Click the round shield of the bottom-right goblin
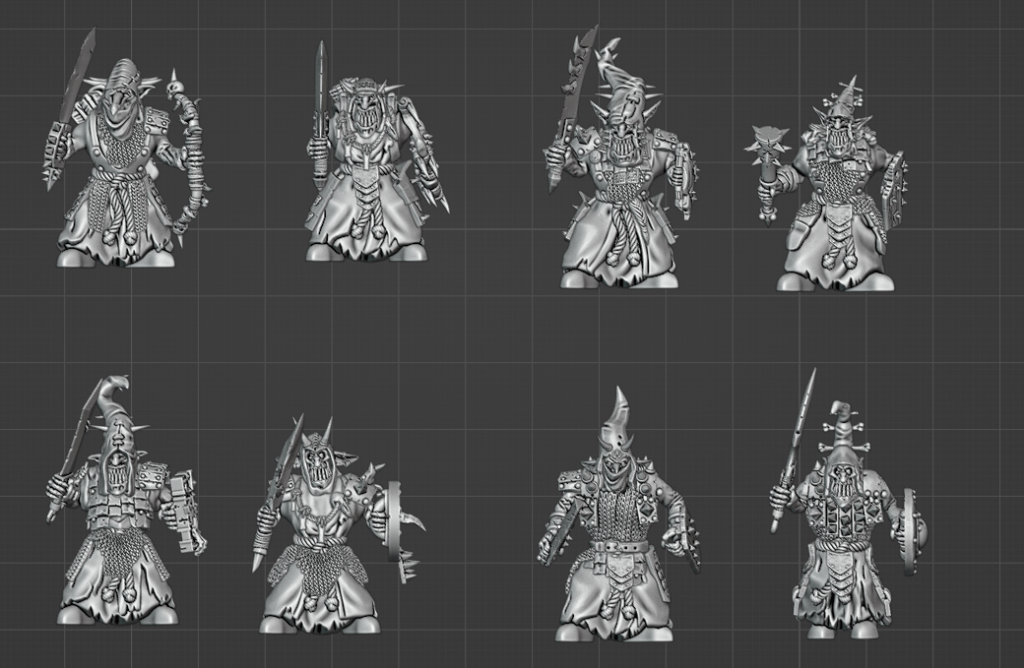The image size is (1024, 668). 910,530
